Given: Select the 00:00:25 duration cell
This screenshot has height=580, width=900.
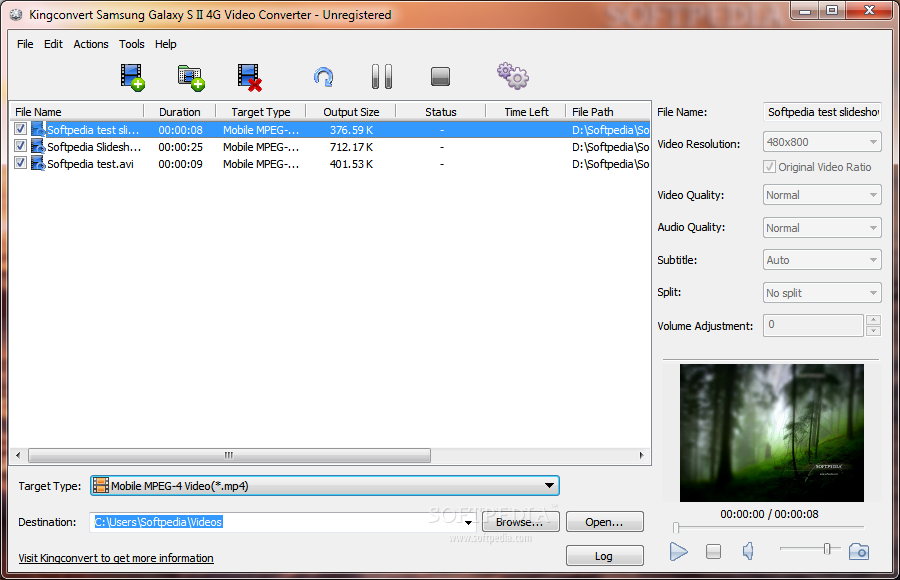Looking at the screenshot, I should (x=180, y=147).
